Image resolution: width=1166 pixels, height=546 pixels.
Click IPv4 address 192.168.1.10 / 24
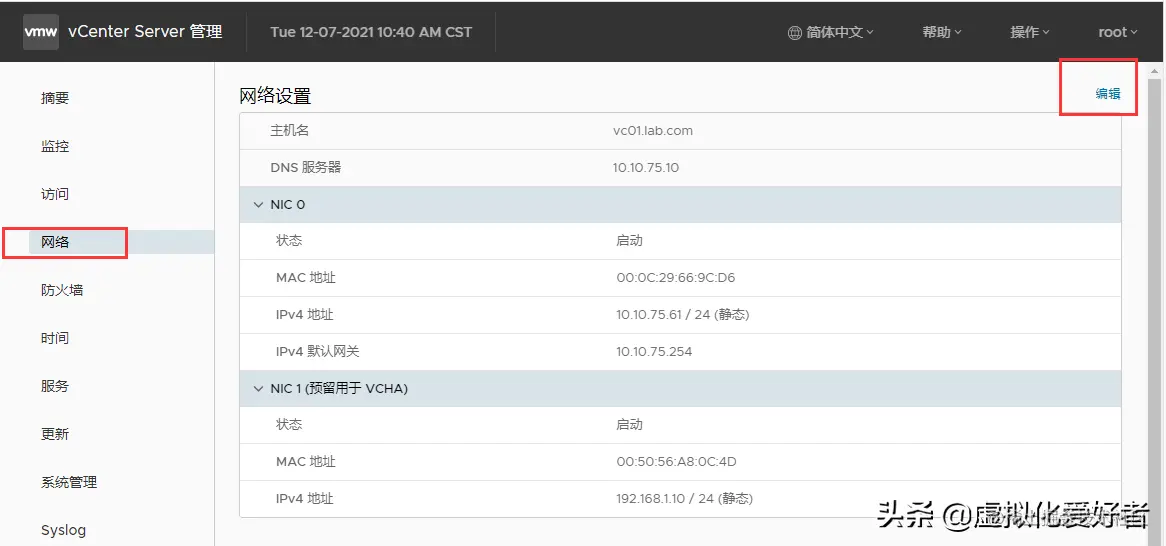[x=685, y=498]
